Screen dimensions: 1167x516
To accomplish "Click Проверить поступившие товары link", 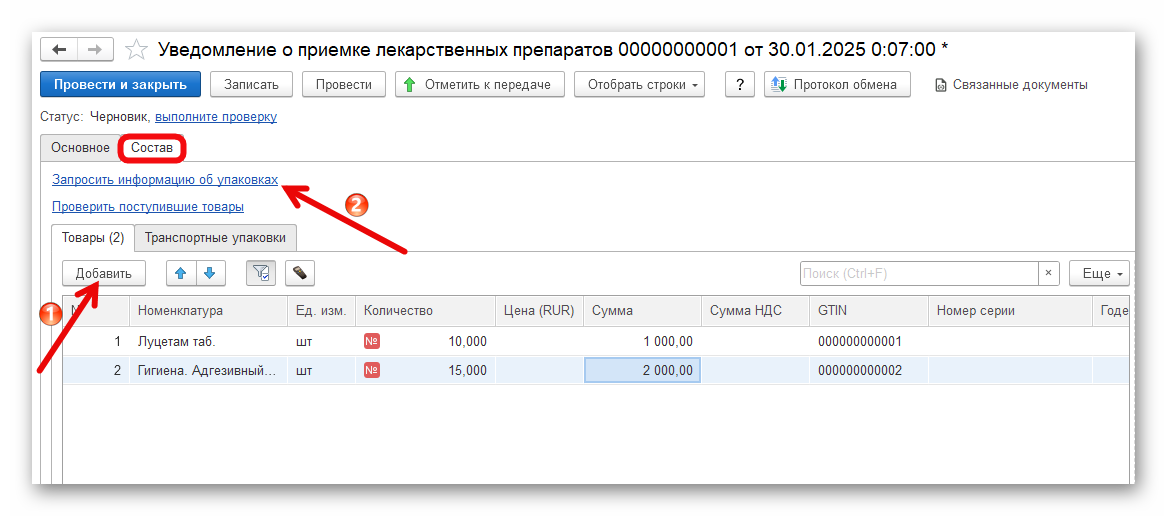I will (x=148, y=206).
